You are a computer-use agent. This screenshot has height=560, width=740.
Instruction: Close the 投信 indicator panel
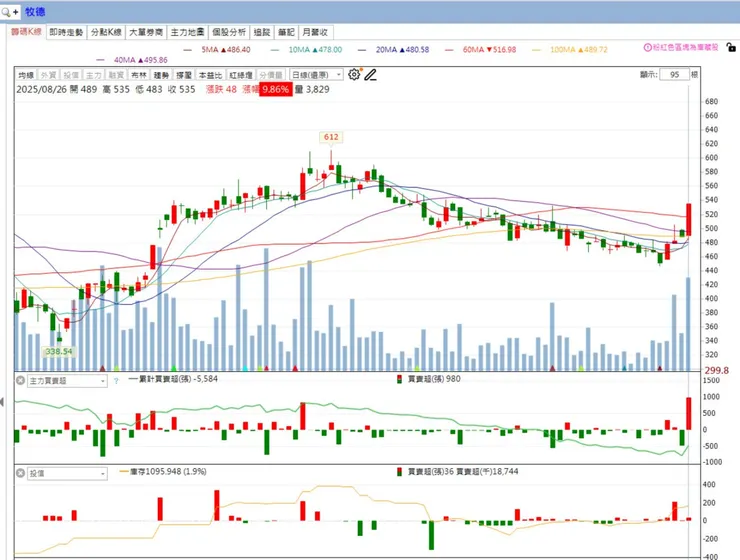click(x=20, y=473)
